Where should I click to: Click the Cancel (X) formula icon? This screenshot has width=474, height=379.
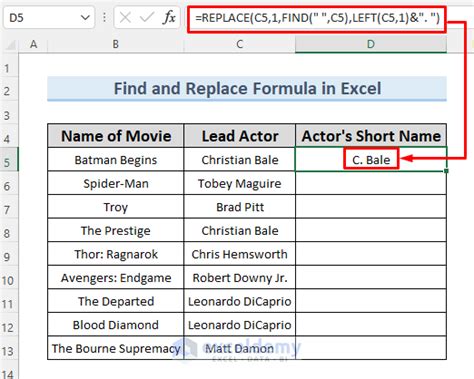(x=125, y=17)
